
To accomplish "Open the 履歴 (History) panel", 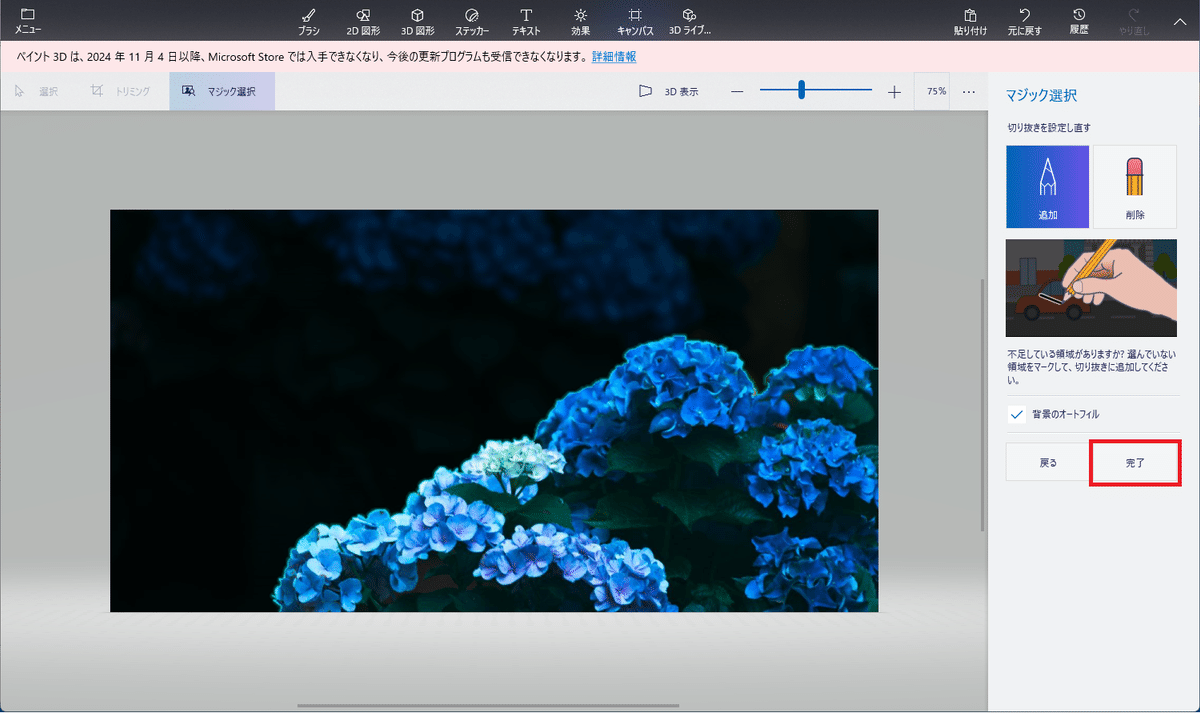I will coord(1079,21).
